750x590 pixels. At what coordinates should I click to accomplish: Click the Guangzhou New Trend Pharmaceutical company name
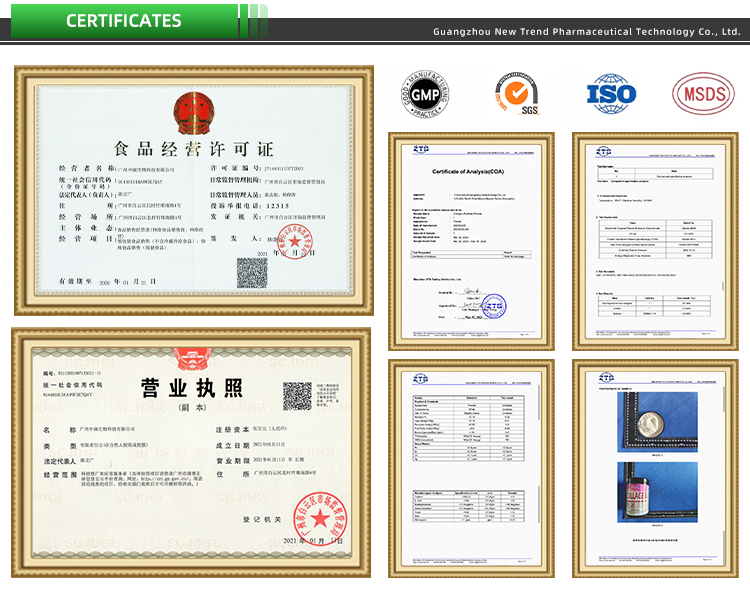tap(586, 32)
